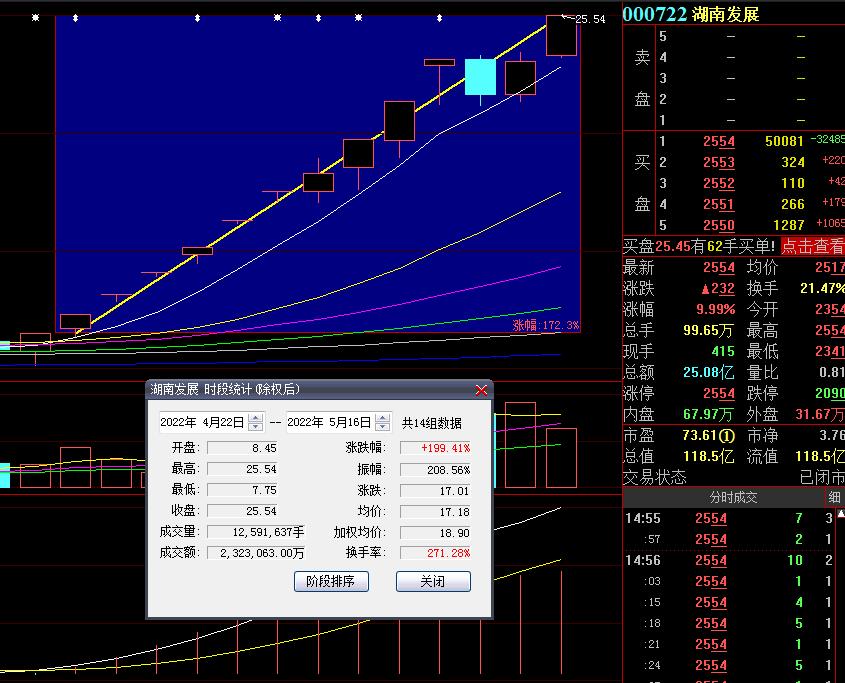Click the 涨幅:172.3% label on chart
Screen dimensions: 845x683
tap(545, 325)
